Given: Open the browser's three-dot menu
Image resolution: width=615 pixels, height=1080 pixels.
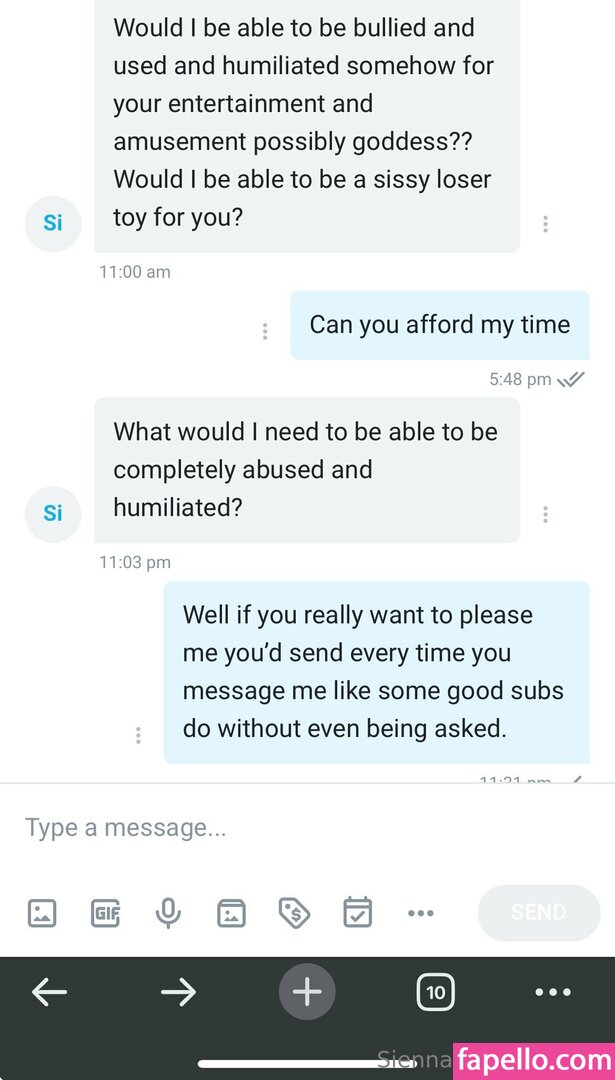Looking at the screenshot, I should point(552,992).
